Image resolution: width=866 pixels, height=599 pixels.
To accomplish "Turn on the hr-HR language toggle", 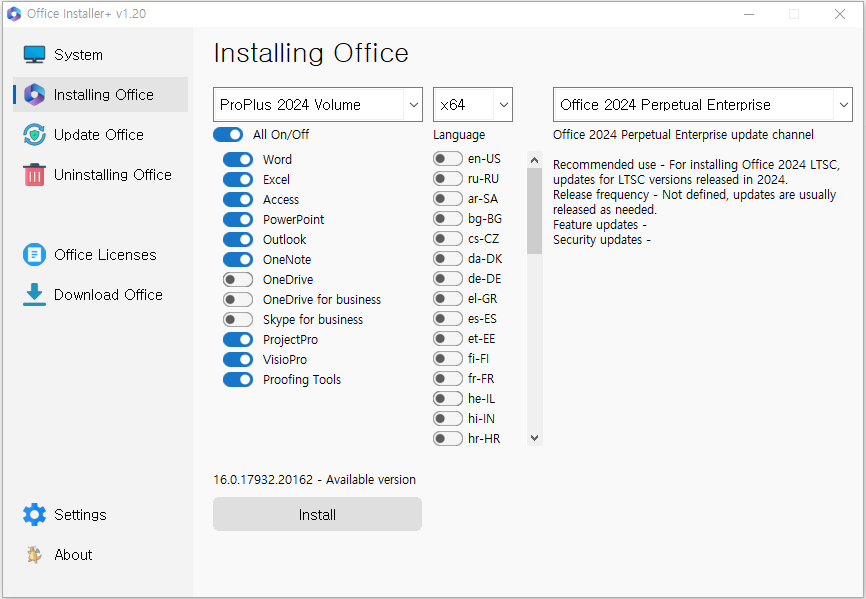I will pos(448,438).
